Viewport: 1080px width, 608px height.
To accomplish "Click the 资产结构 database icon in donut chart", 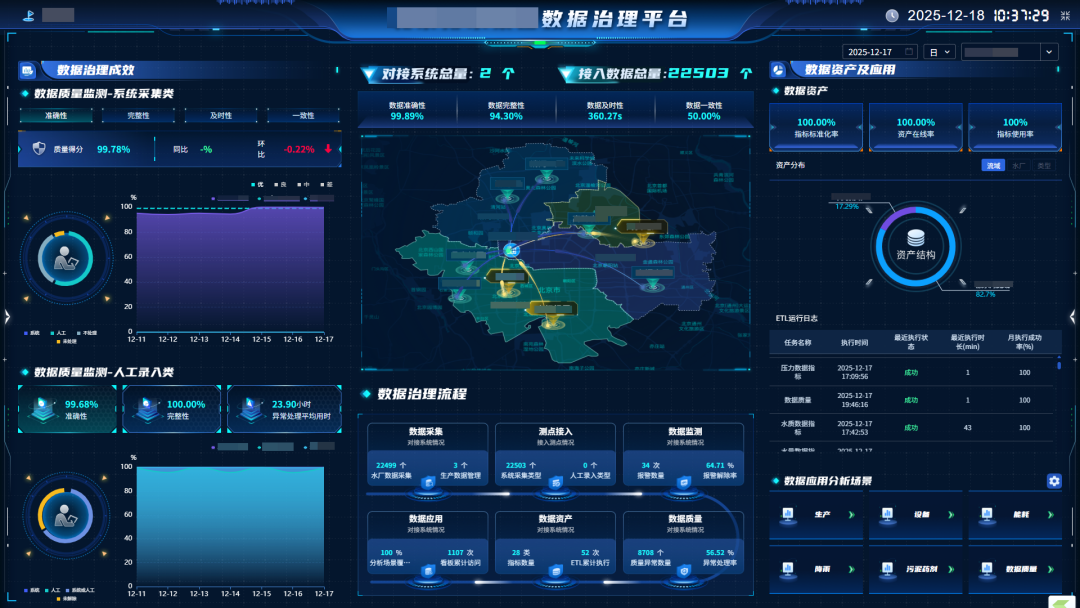I will pos(916,238).
